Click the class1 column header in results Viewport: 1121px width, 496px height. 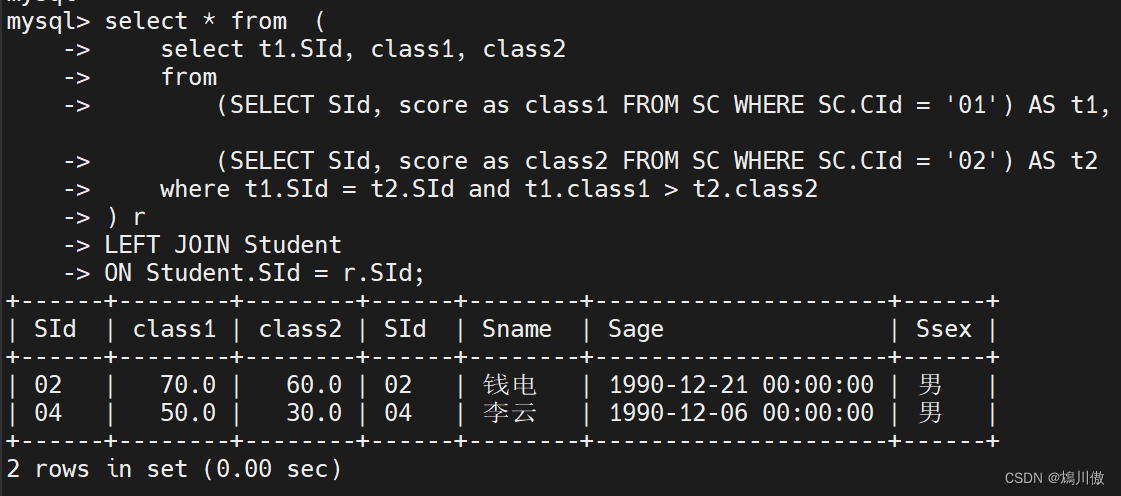(174, 329)
